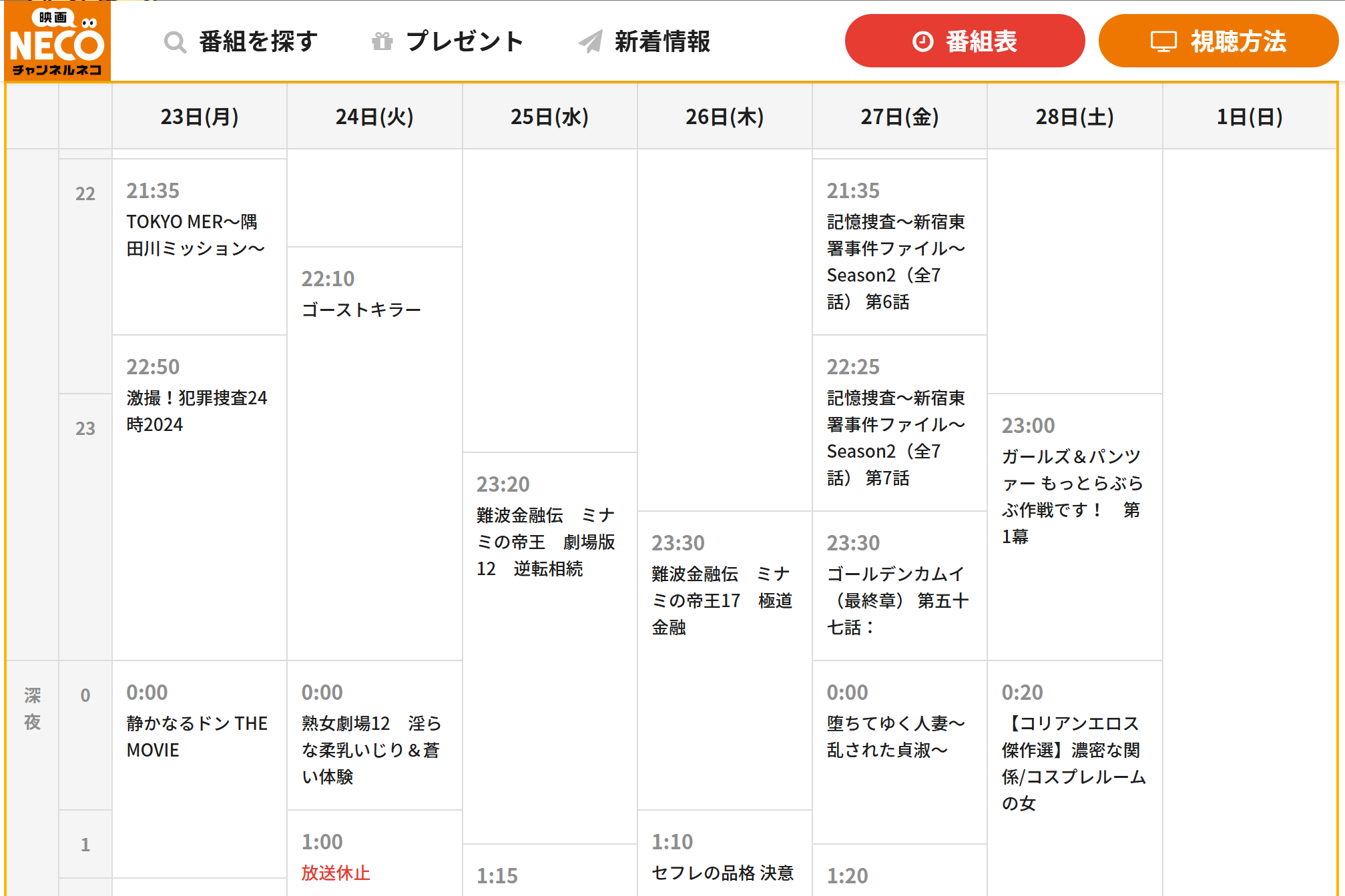This screenshot has height=896, width=1345.
Task: Open the 番組を探す menu
Action: pos(258,41)
